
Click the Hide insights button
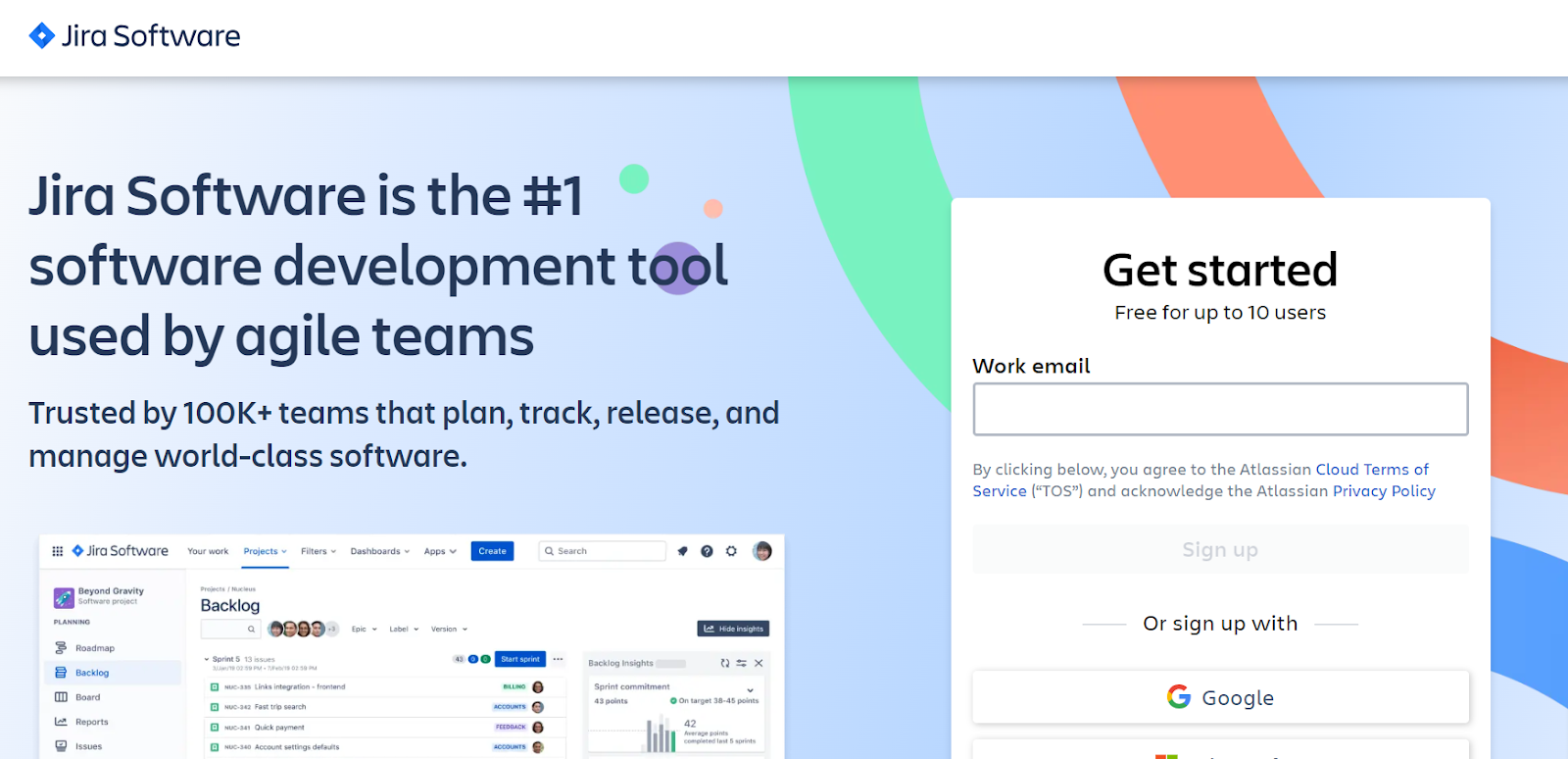(733, 629)
